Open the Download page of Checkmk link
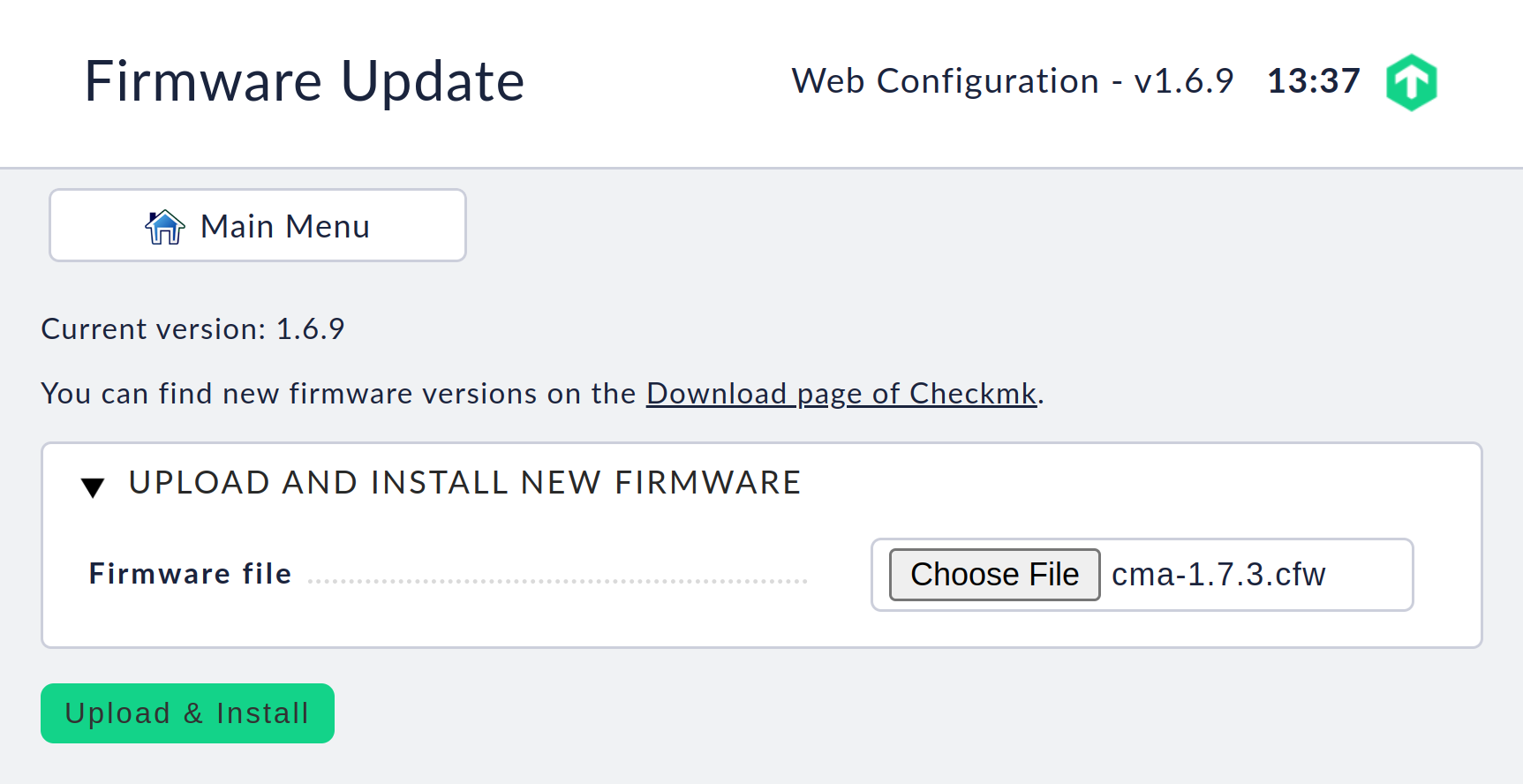Image resolution: width=1523 pixels, height=784 pixels. [x=841, y=394]
